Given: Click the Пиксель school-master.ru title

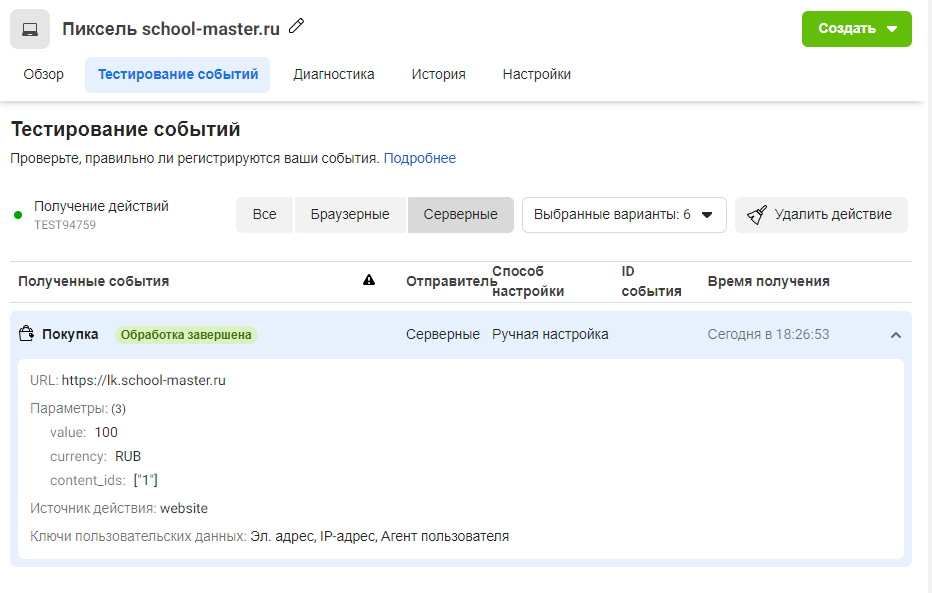Looking at the screenshot, I should (x=171, y=29).
